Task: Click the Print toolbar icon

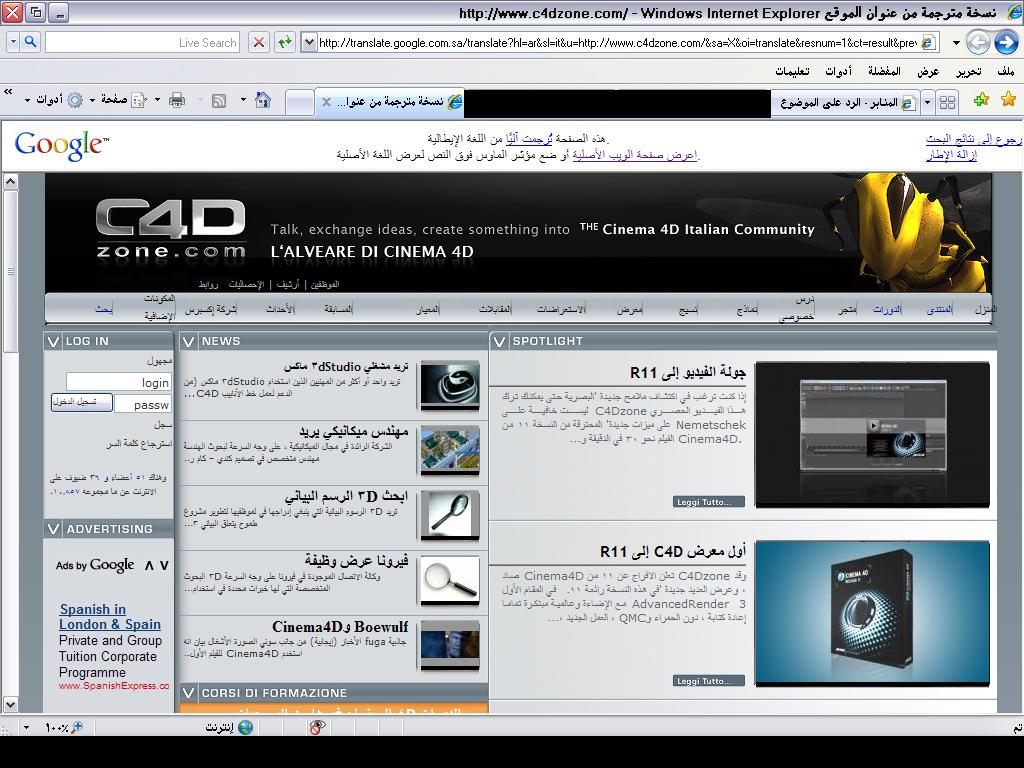Action: click(176, 100)
